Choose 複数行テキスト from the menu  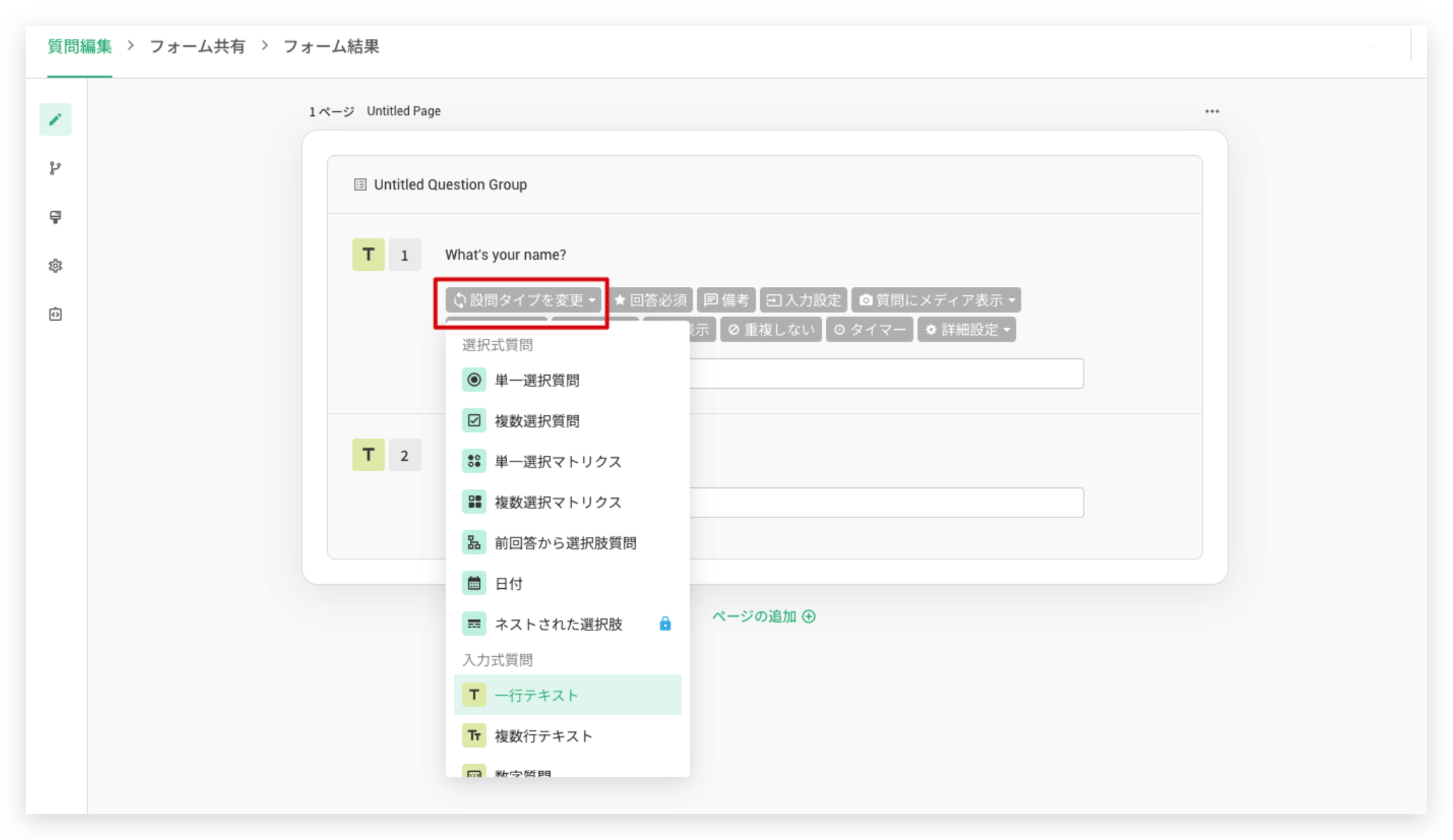pos(567,735)
